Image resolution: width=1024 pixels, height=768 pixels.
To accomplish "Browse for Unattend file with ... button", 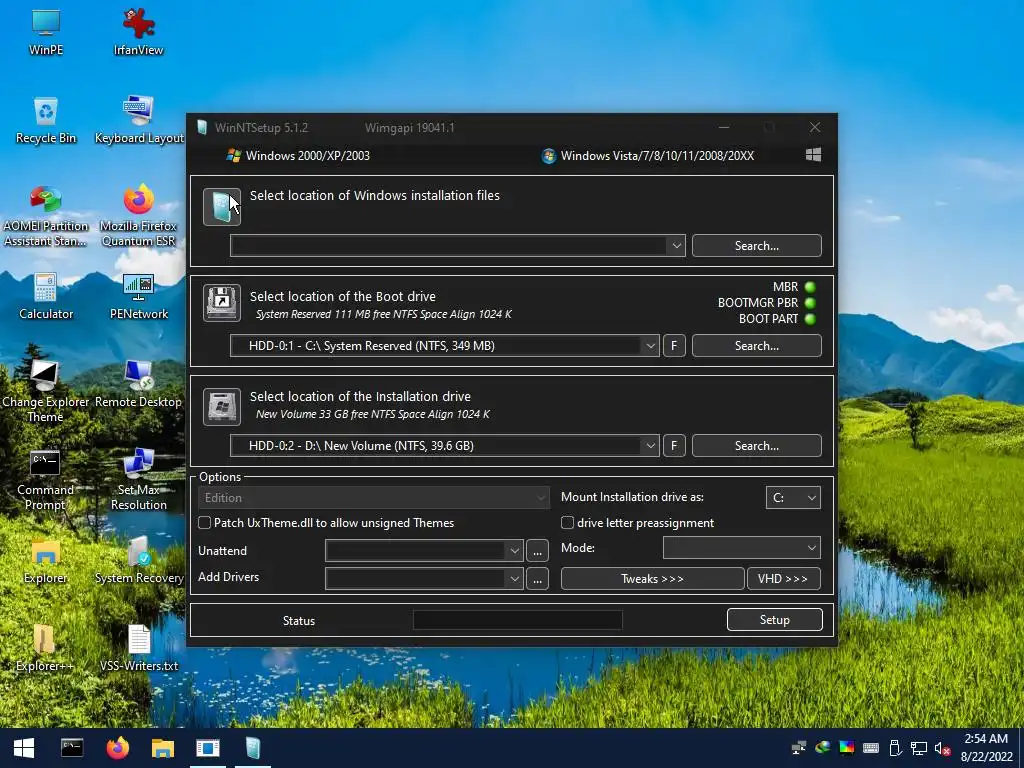I will (x=537, y=551).
